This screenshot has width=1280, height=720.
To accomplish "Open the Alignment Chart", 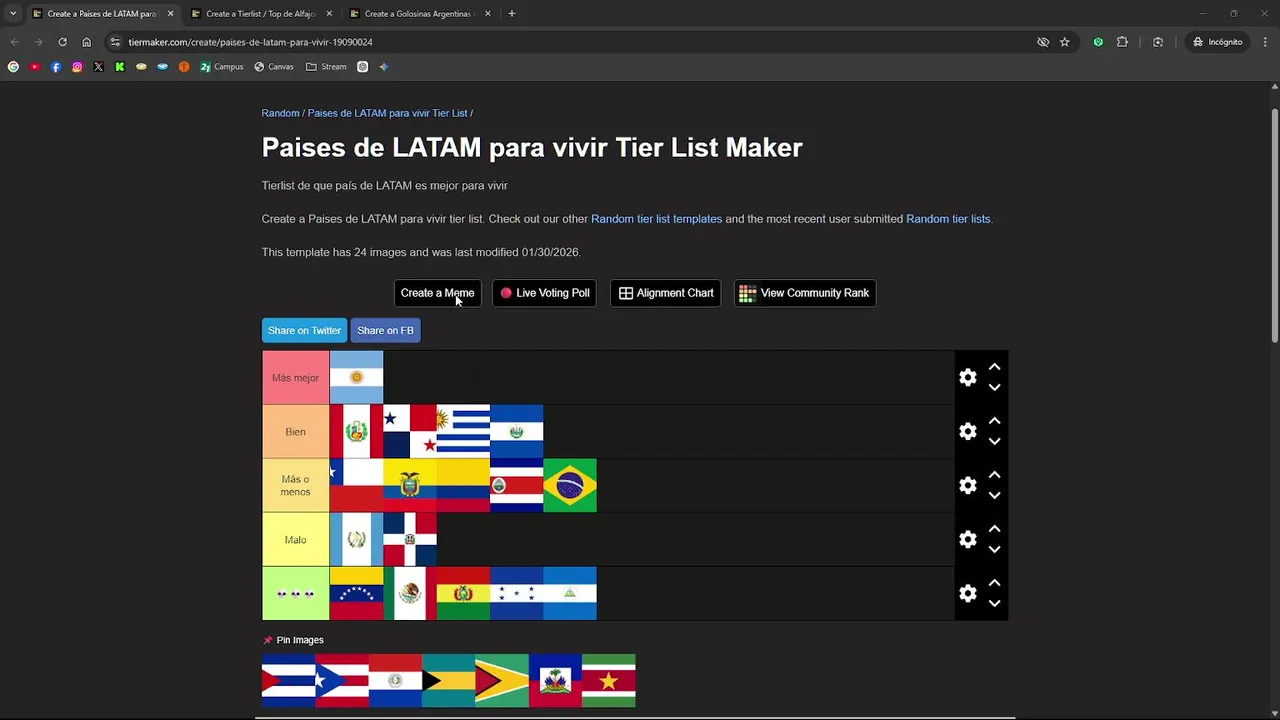I will pos(665,293).
